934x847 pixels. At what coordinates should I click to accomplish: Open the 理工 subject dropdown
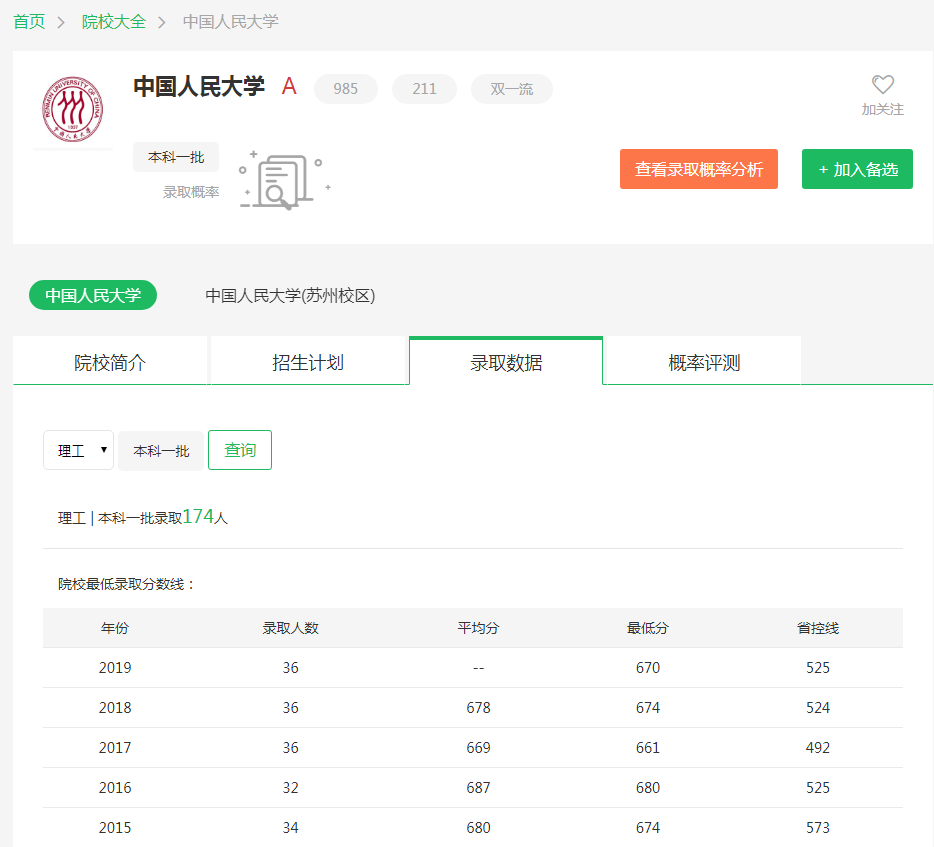click(x=78, y=450)
